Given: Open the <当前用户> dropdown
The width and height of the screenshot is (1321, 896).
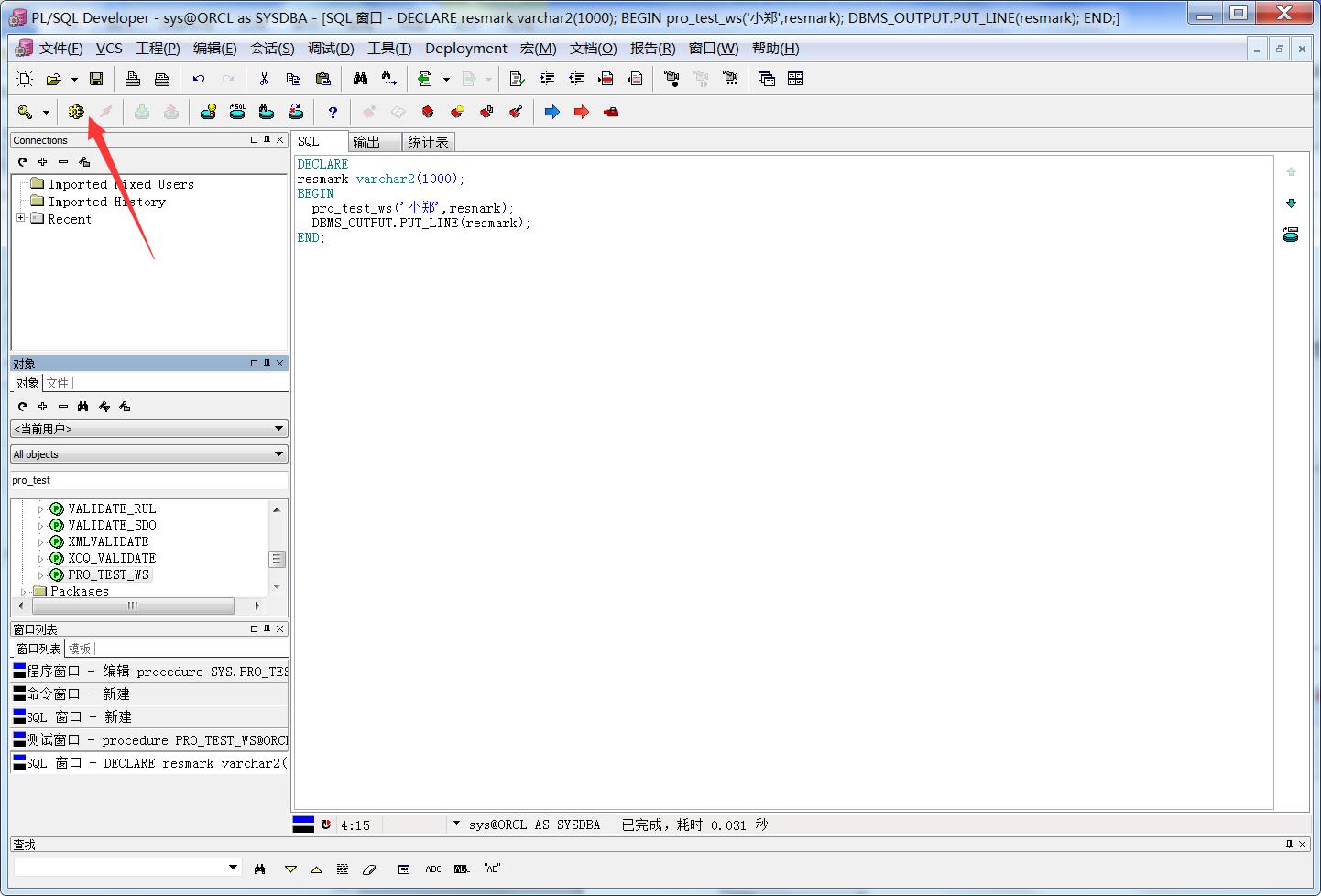Looking at the screenshot, I should click(149, 429).
